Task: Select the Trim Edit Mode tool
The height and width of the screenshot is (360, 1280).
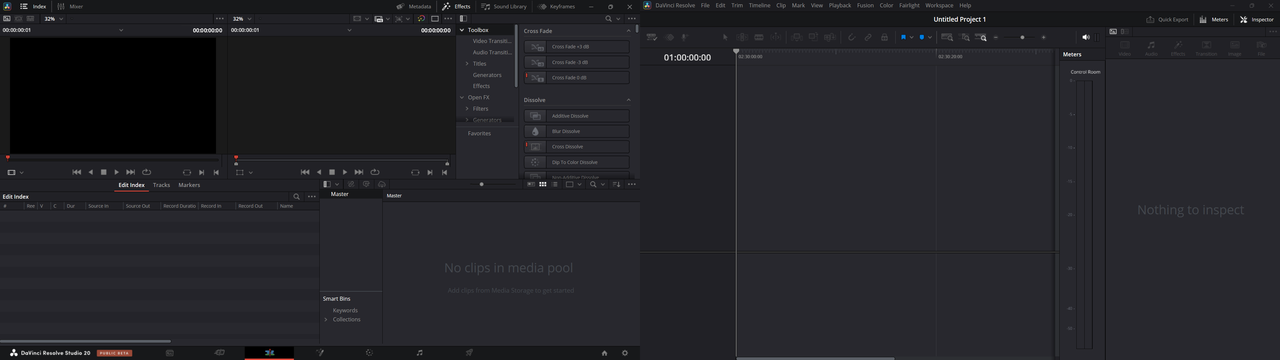Action: (x=742, y=37)
